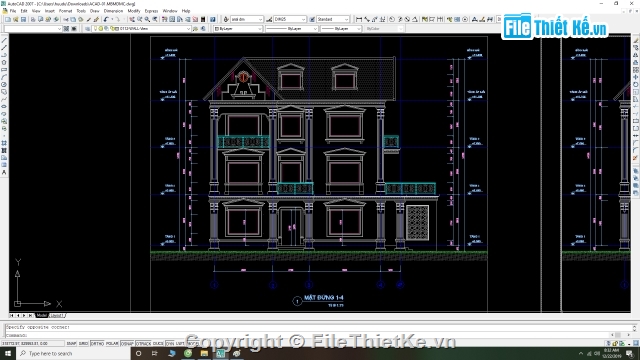The width and height of the screenshot is (640, 360).
Task: Click the Dimension Style icon in the toolbar
Action: [269, 19]
